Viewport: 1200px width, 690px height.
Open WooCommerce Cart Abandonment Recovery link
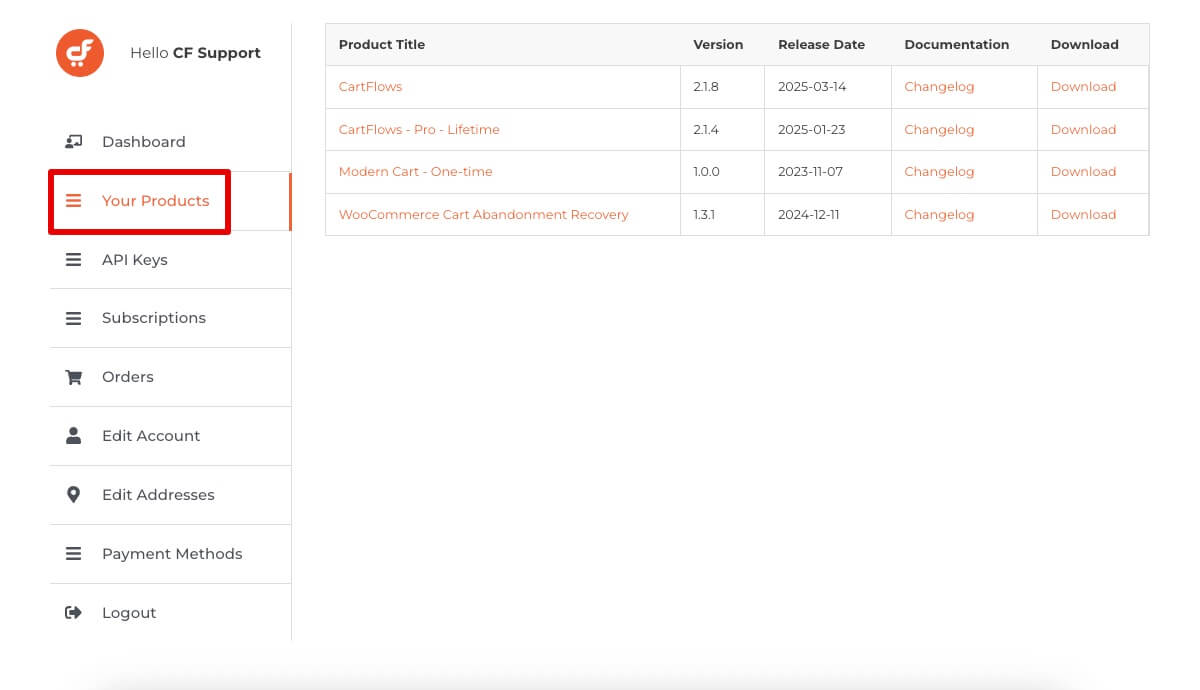[x=484, y=215]
